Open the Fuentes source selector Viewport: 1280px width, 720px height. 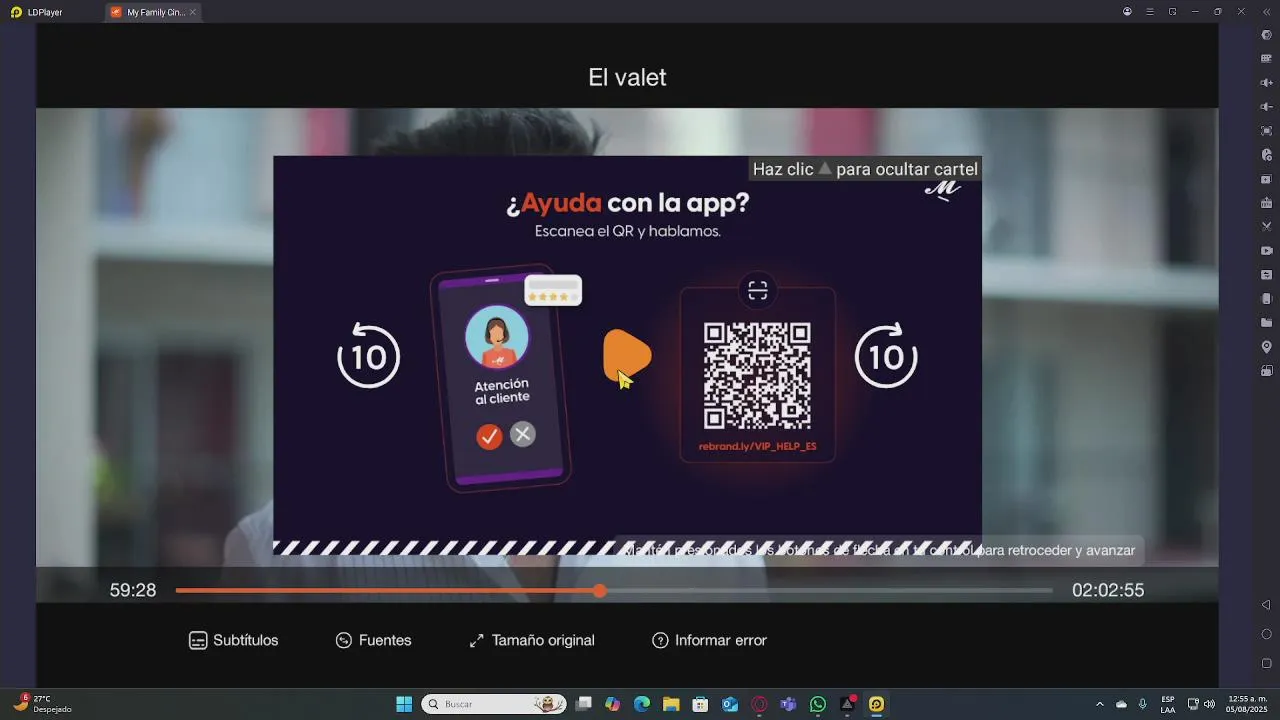[x=374, y=640]
